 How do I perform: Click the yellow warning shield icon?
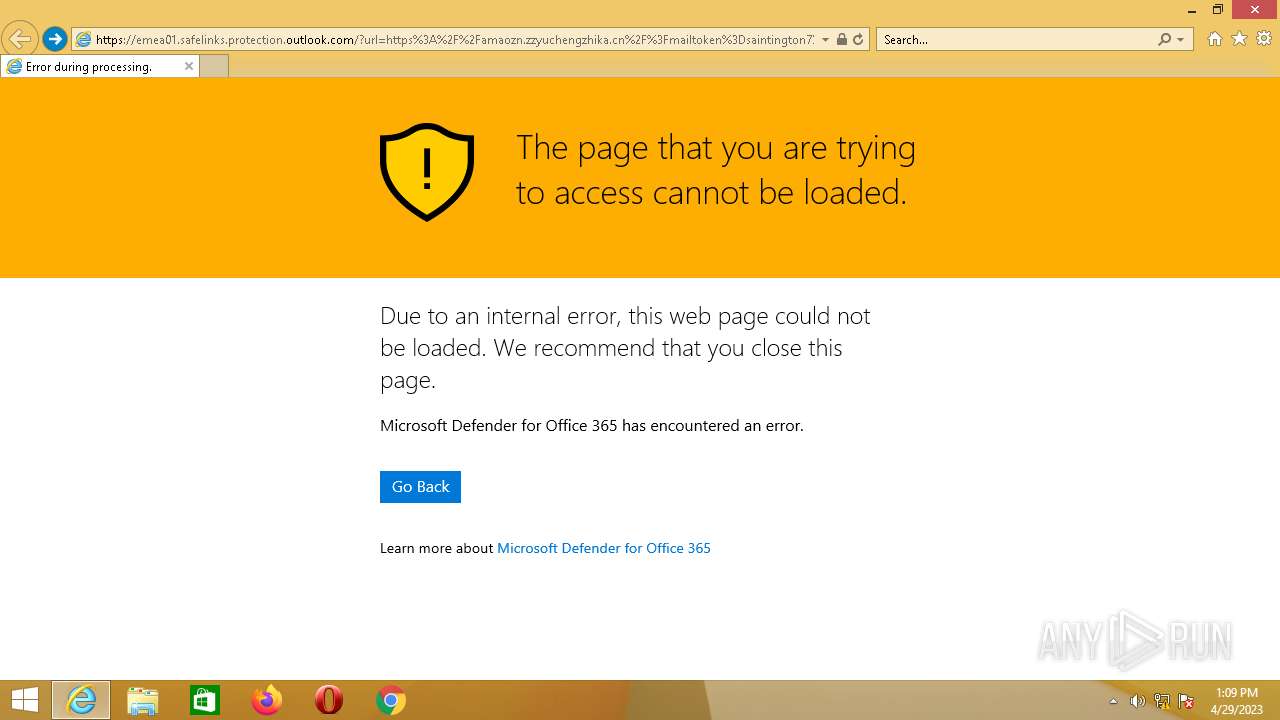point(427,172)
